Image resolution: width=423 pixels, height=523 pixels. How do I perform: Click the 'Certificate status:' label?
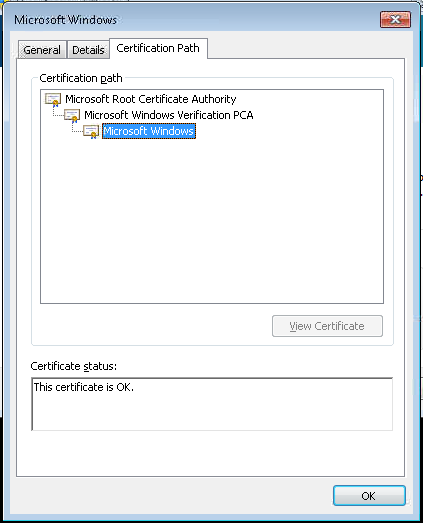tap(74, 366)
